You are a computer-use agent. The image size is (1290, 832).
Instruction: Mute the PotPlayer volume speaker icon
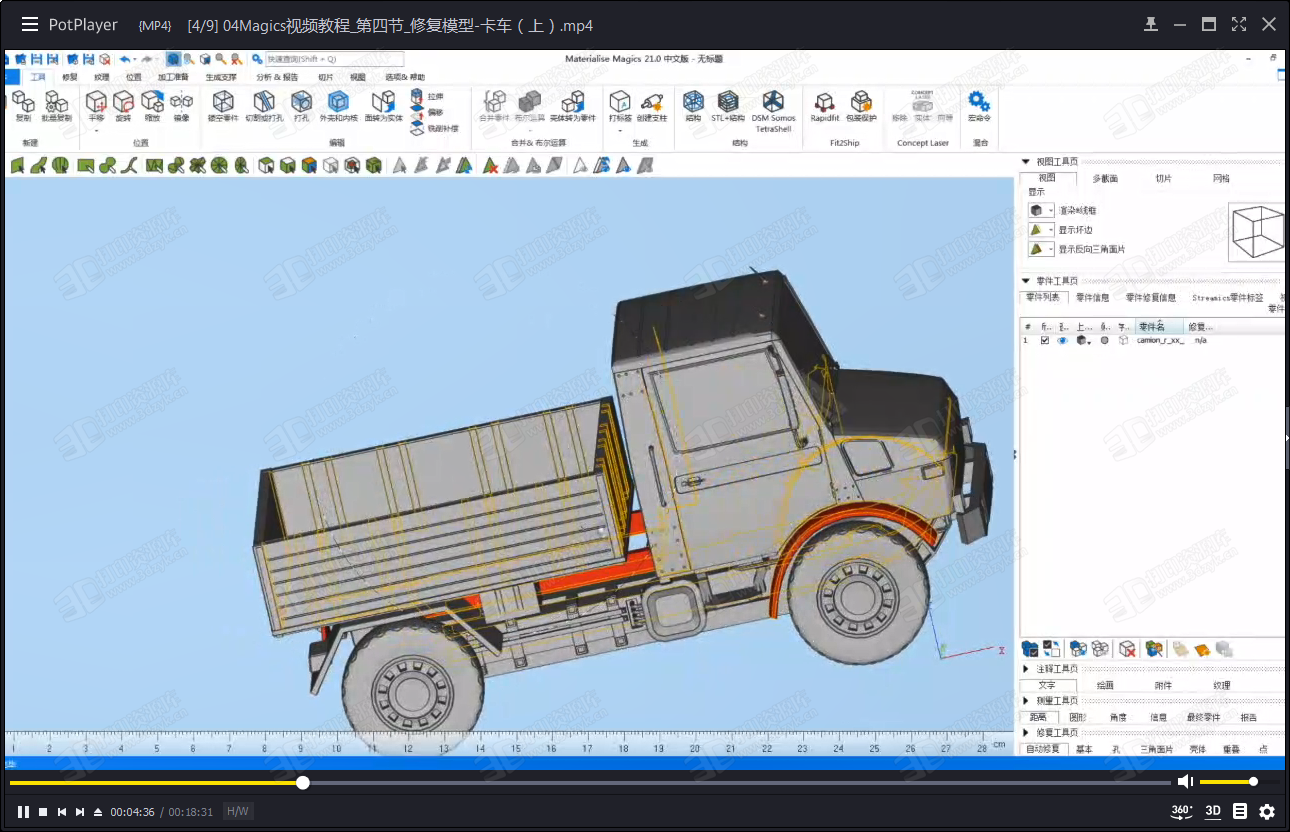click(1185, 782)
